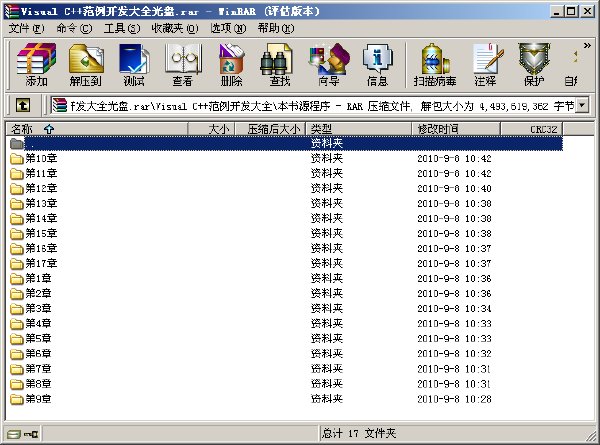600x445 pixels.
Task: Open the address path dropdown
Action: (x=582, y=105)
